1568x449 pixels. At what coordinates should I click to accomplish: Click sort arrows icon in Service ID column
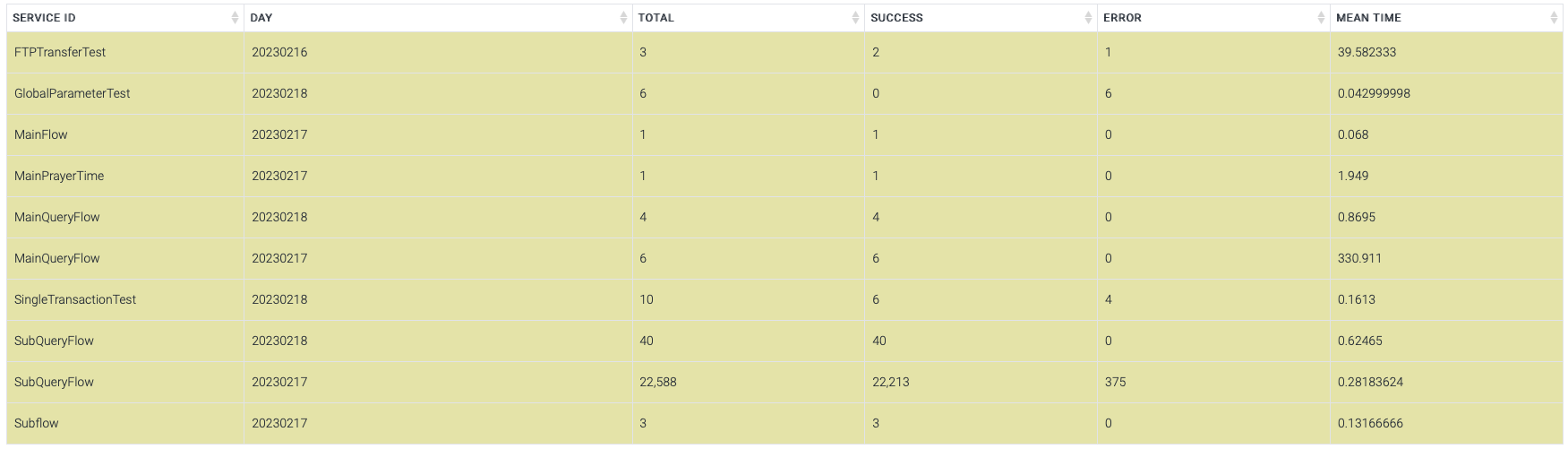235,18
